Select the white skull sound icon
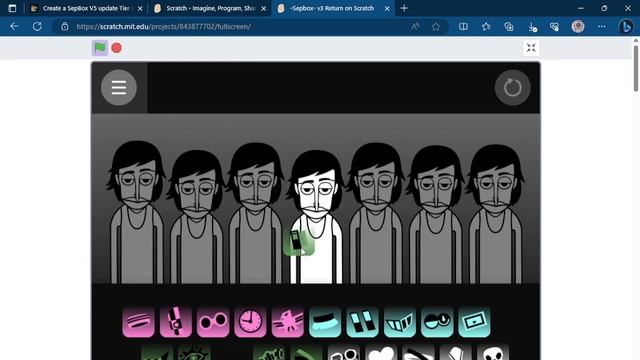The width and height of the screenshot is (640, 360). (493, 352)
